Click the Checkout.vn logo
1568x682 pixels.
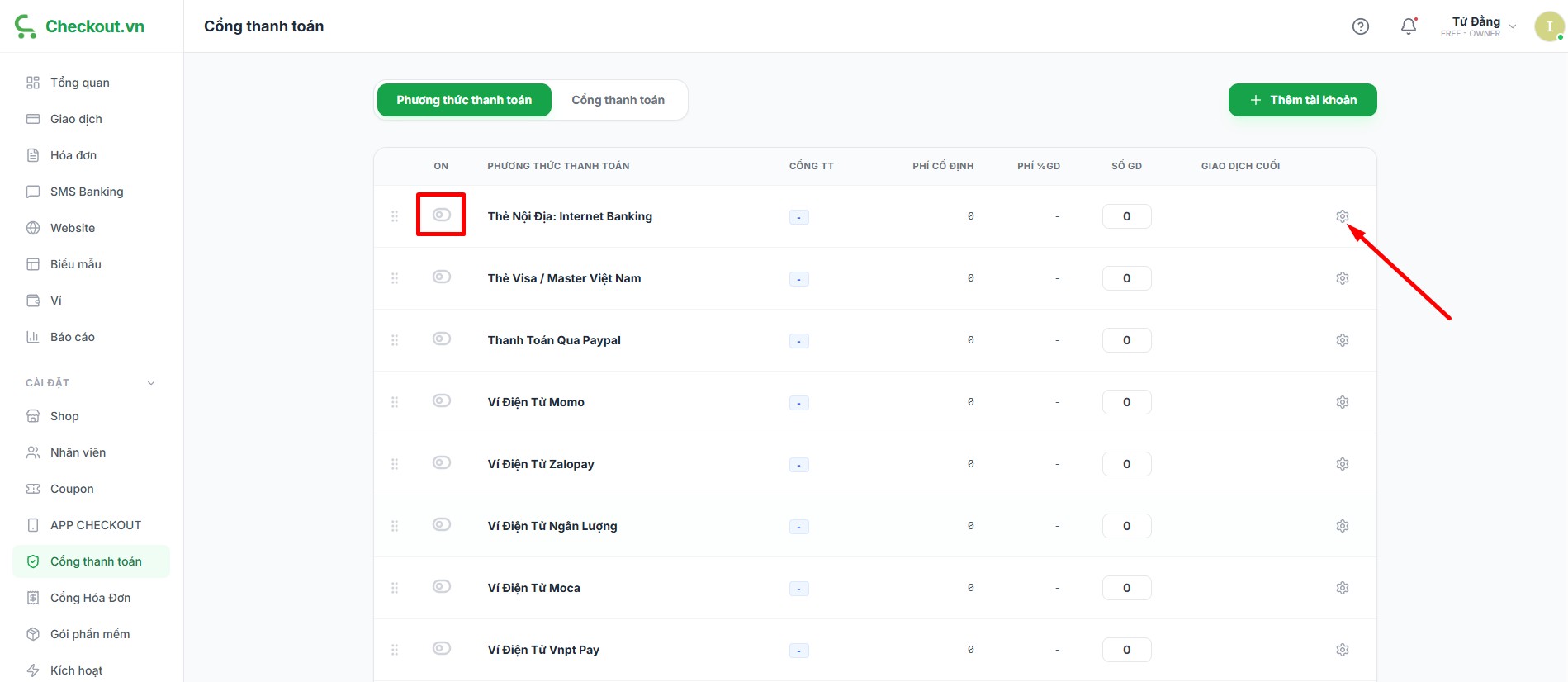tap(79, 26)
